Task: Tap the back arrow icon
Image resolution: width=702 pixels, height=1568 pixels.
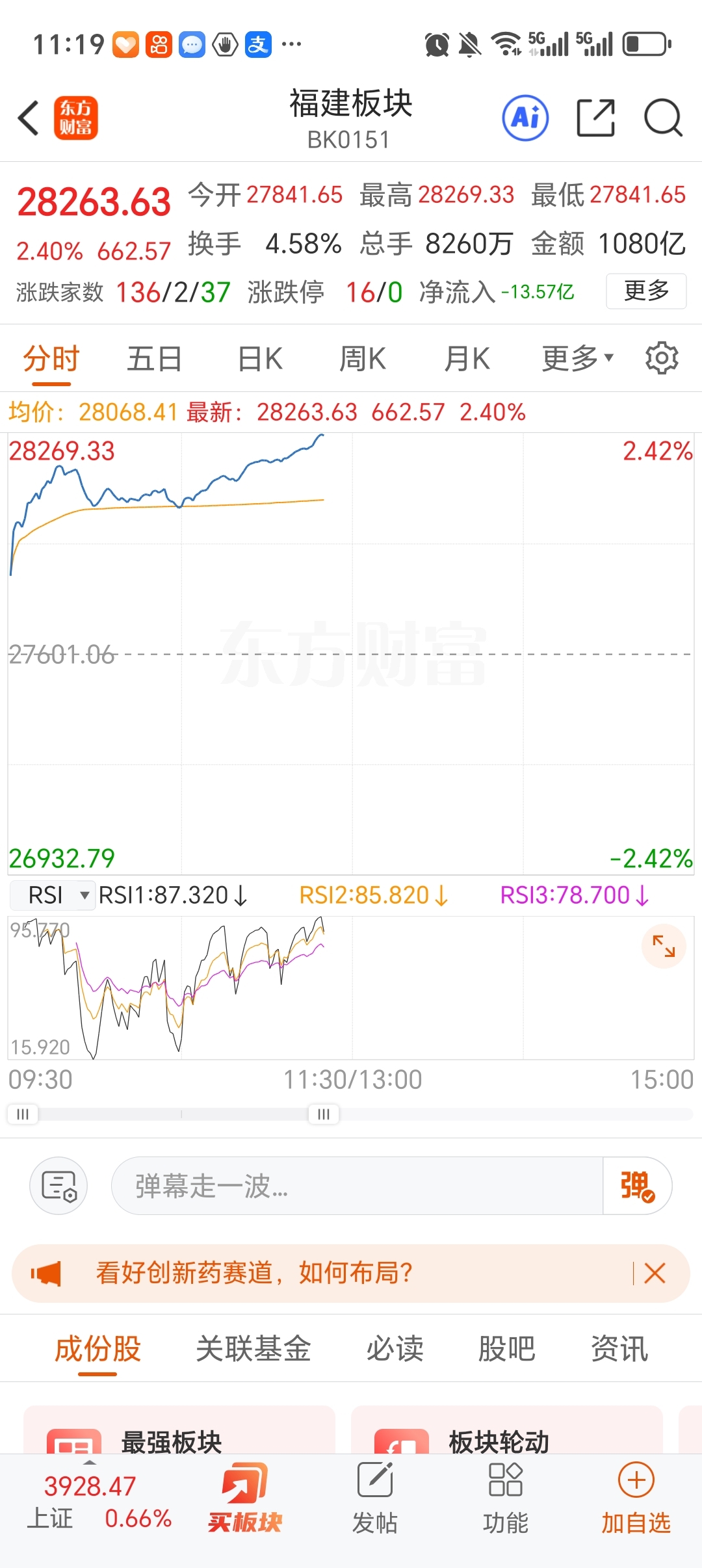Action: pos(29,118)
